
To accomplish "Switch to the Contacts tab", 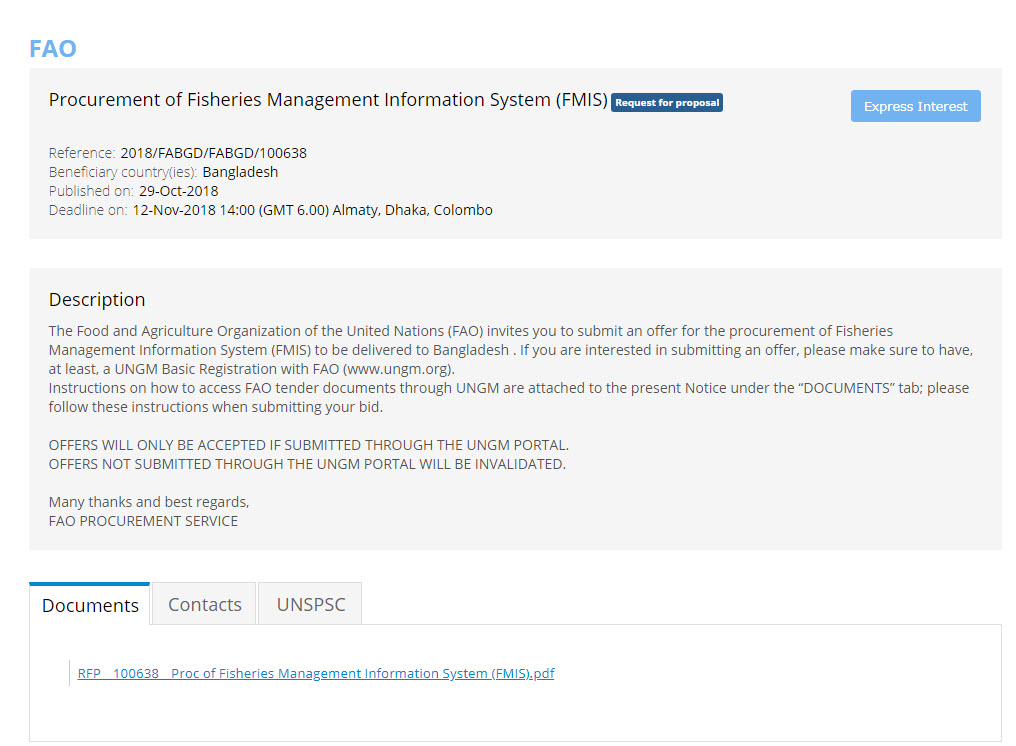I will coord(204,605).
